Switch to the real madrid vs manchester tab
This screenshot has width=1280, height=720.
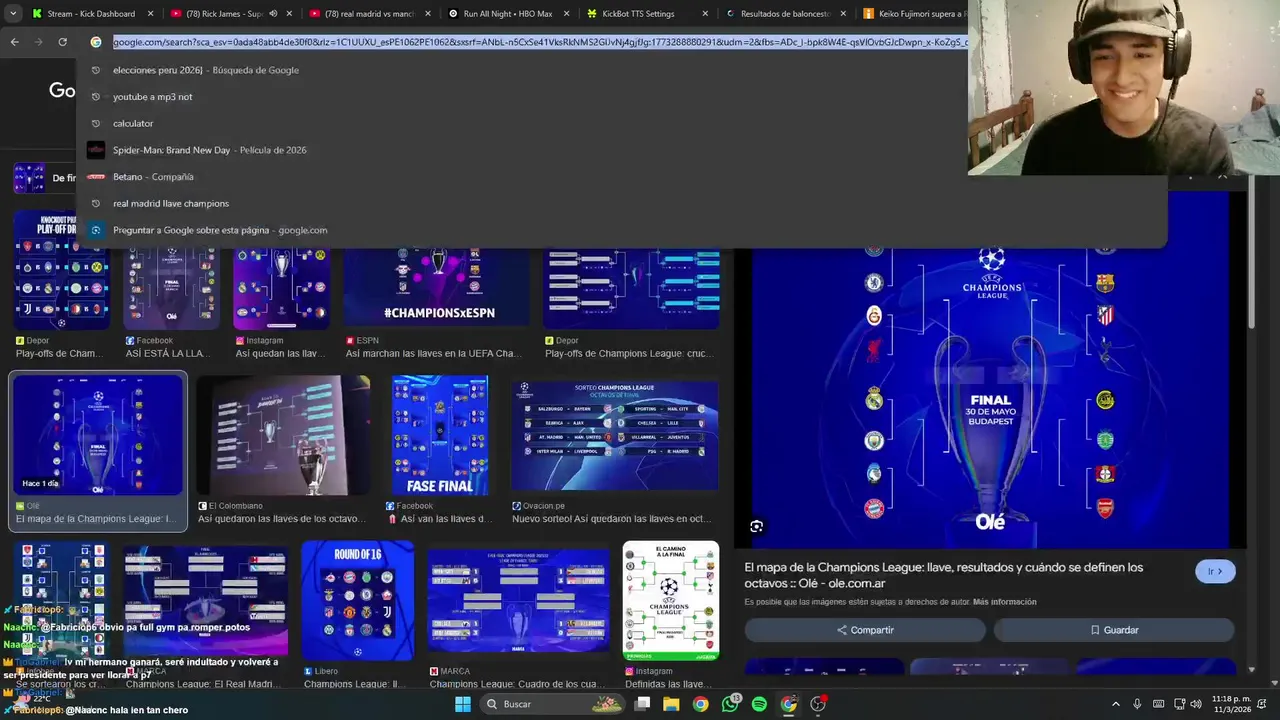(x=370, y=14)
